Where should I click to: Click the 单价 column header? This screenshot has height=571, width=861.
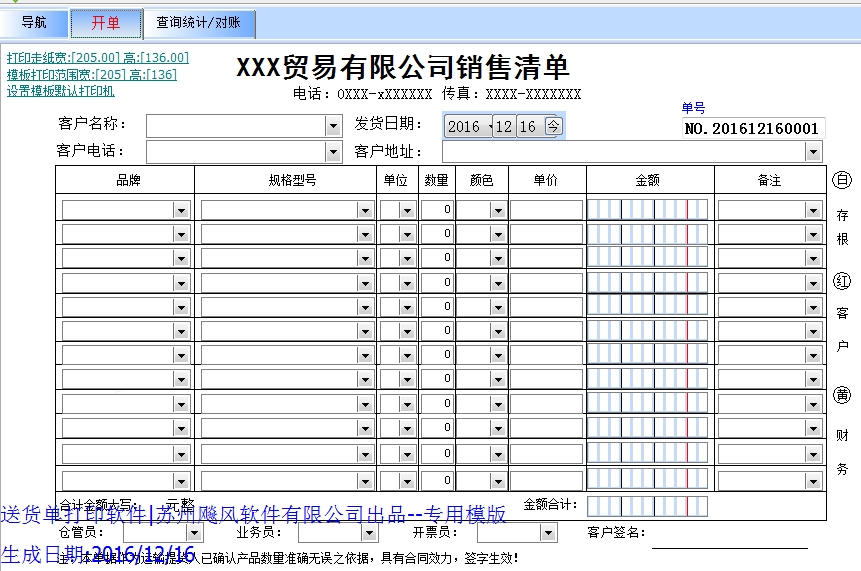pos(546,180)
